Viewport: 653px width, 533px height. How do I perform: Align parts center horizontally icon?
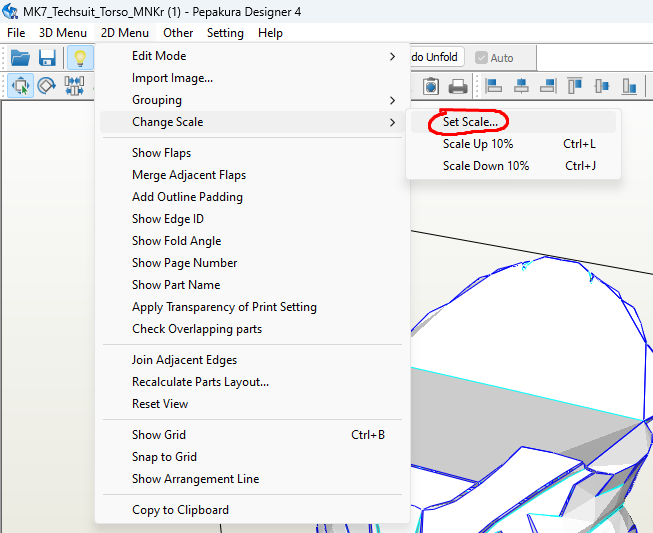(x=521, y=86)
